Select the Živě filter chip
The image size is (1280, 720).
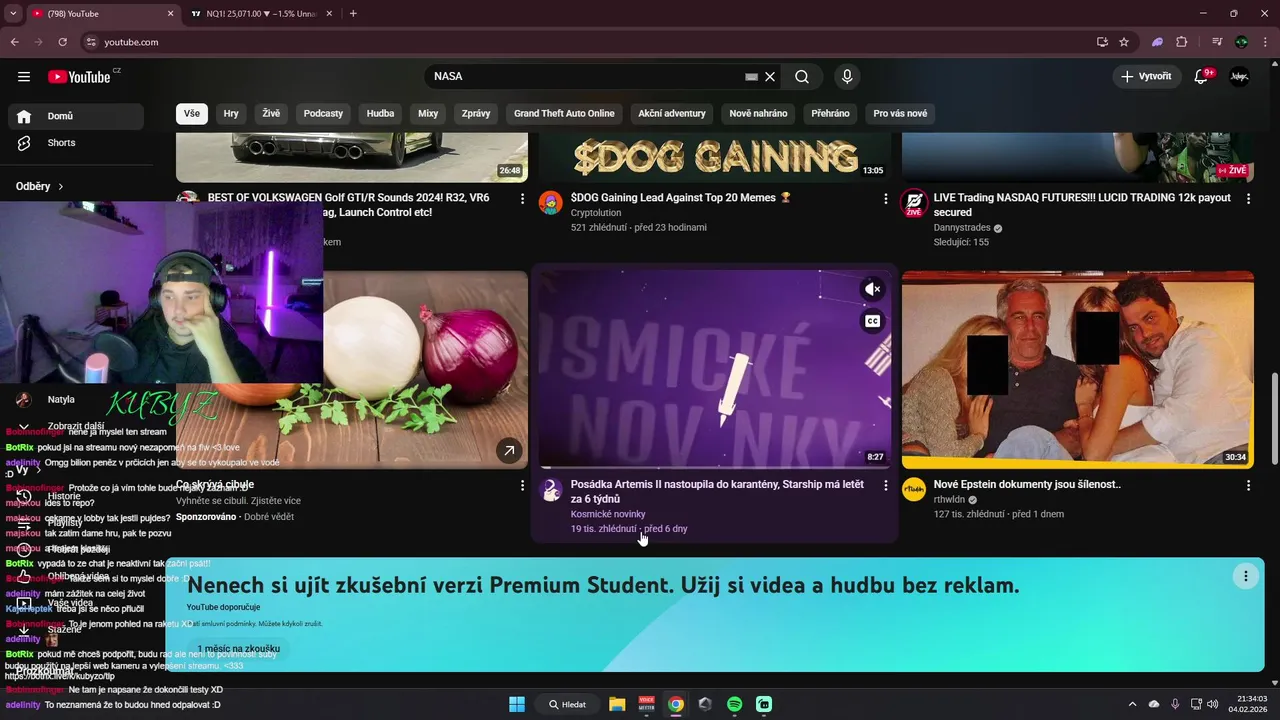coord(271,114)
